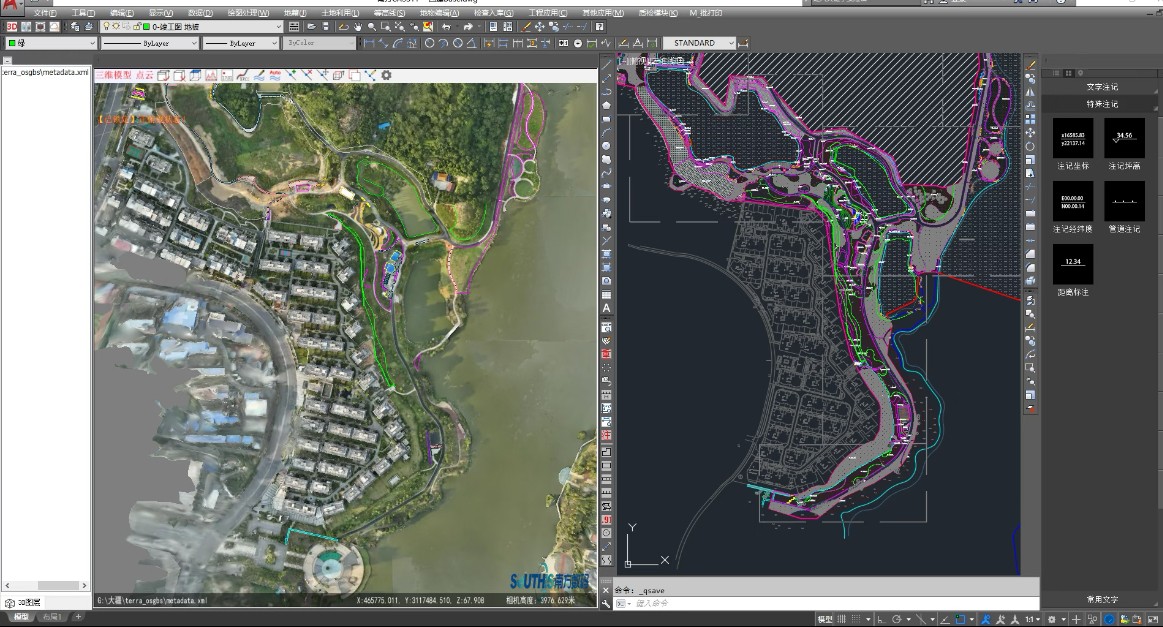Open the 地物编辑(A) menu
The width and height of the screenshot is (1163, 627).
coord(439,13)
